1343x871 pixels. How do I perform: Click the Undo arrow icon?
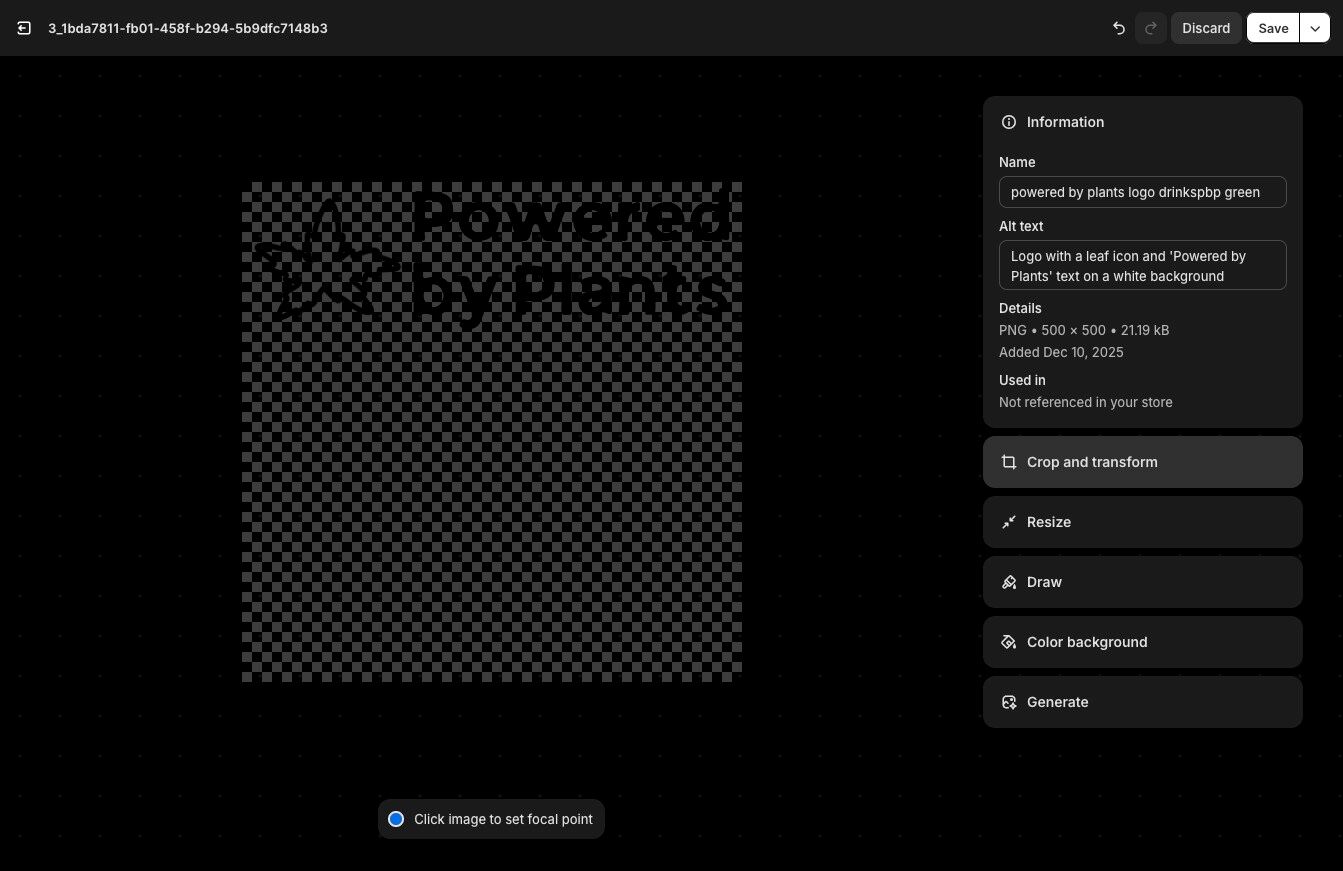1119,28
